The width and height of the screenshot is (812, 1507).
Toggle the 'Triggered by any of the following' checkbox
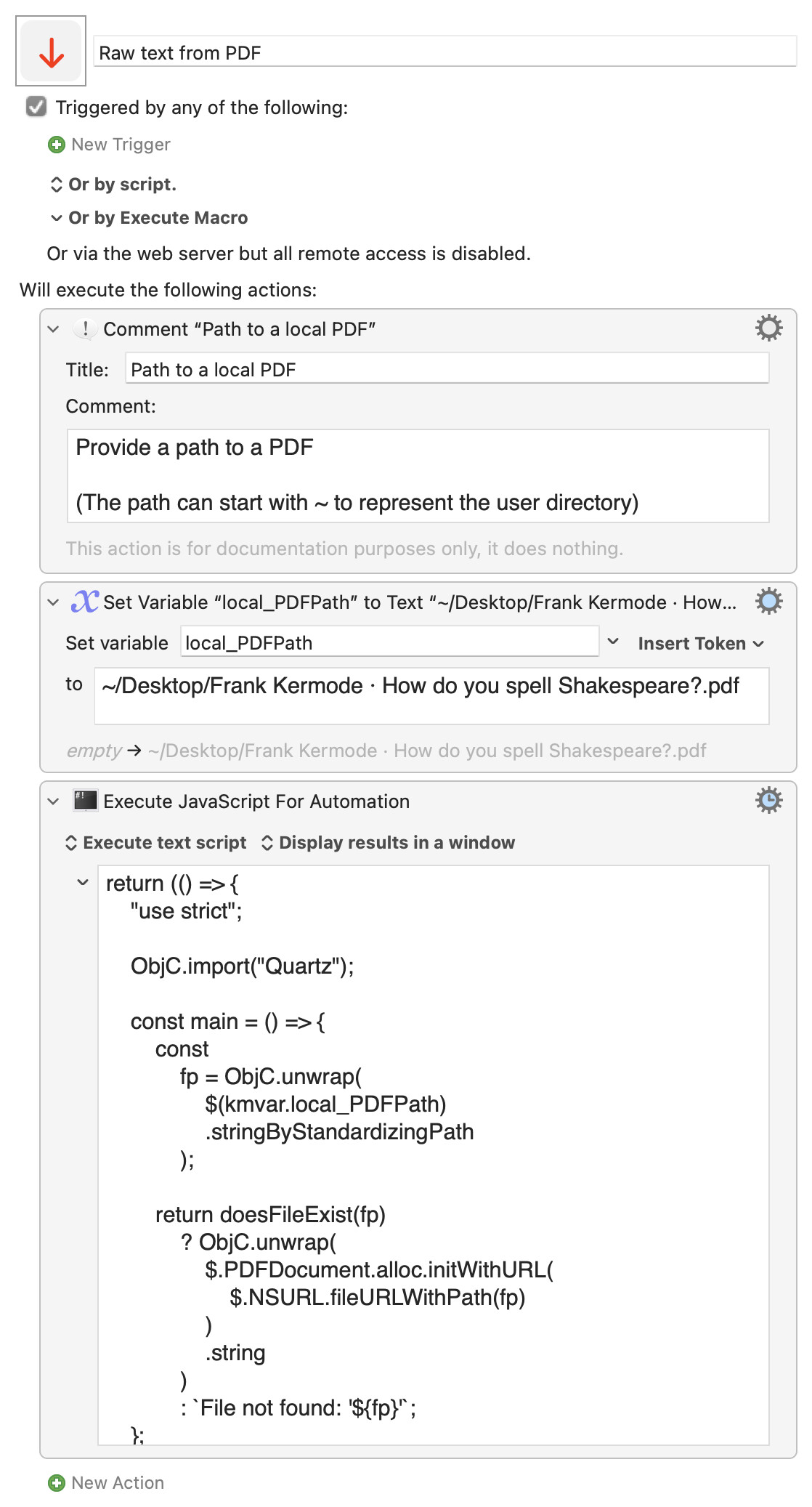coord(36,107)
